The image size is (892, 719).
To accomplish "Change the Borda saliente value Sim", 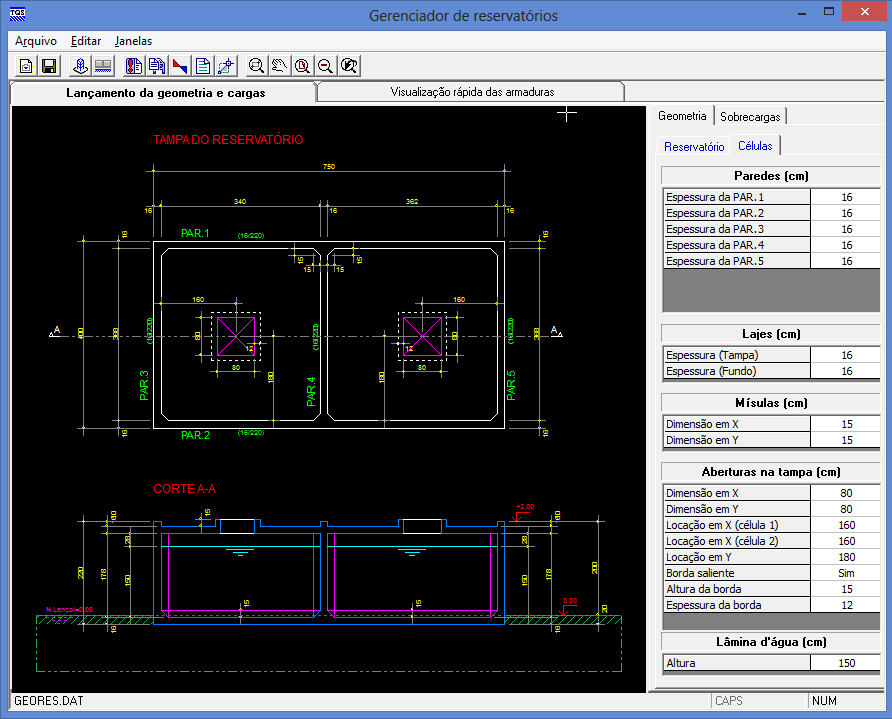I will (846, 573).
